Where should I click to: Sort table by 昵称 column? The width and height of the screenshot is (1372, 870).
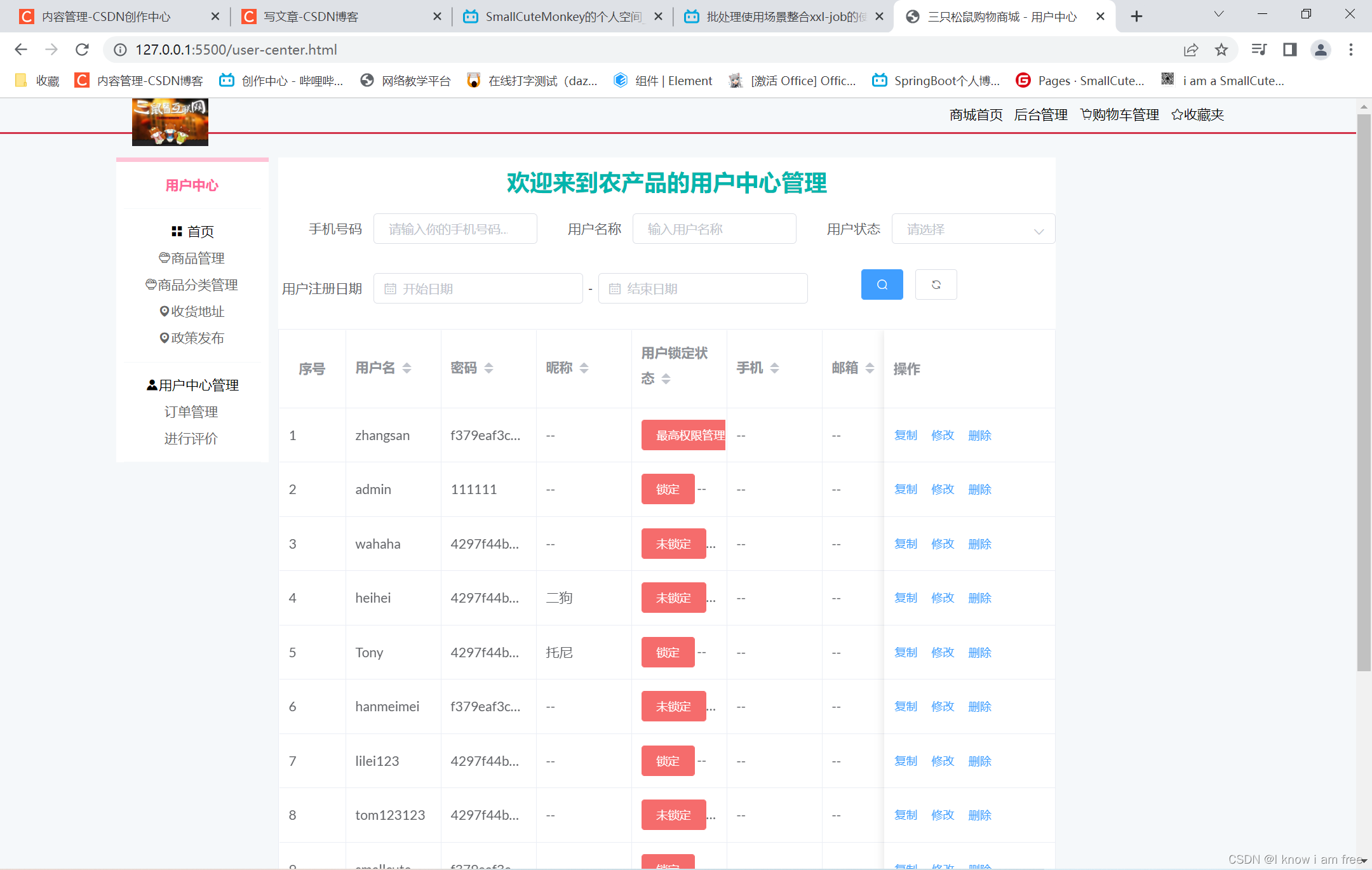click(x=584, y=368)
